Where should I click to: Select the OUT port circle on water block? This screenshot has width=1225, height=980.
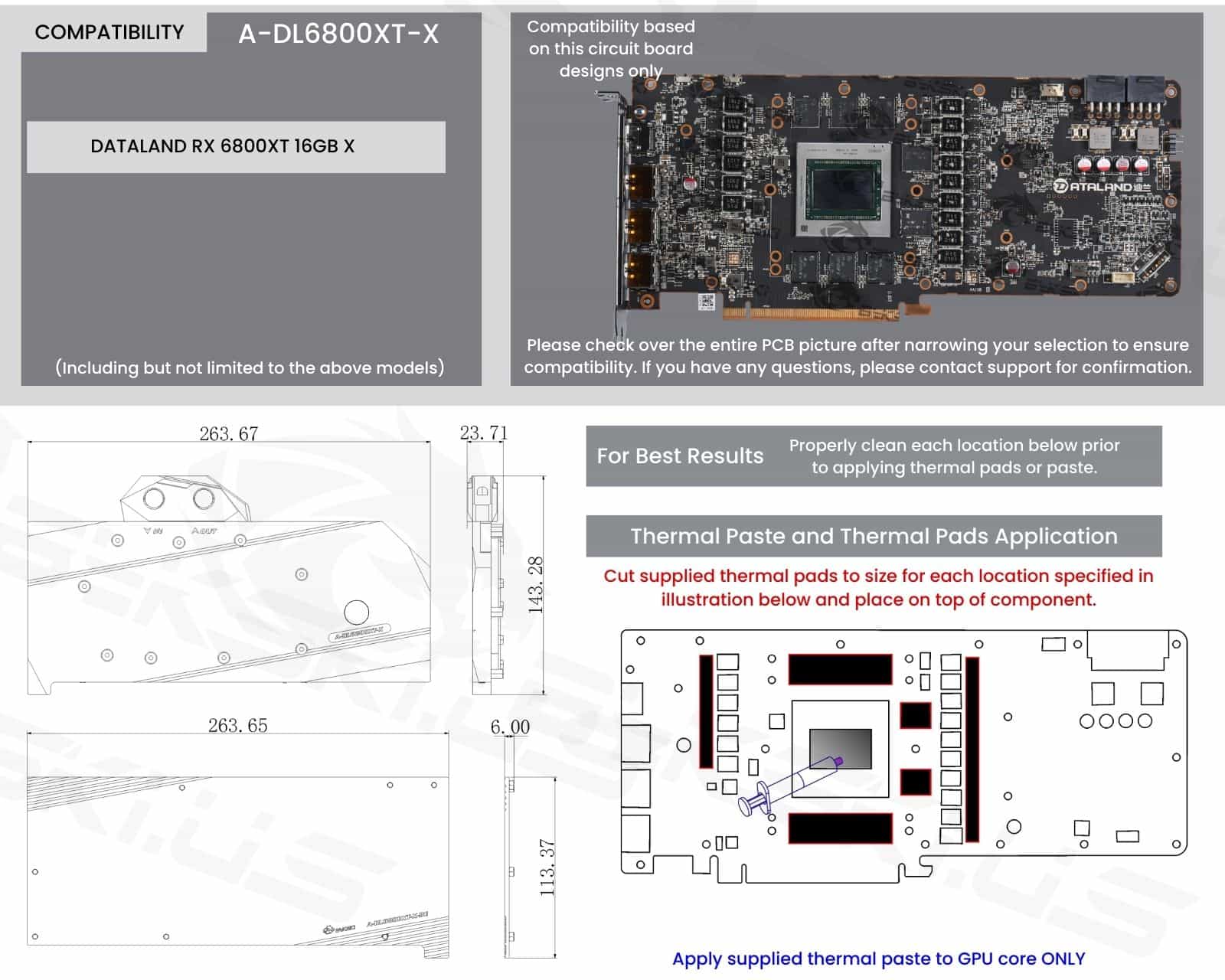coord(204,498)
